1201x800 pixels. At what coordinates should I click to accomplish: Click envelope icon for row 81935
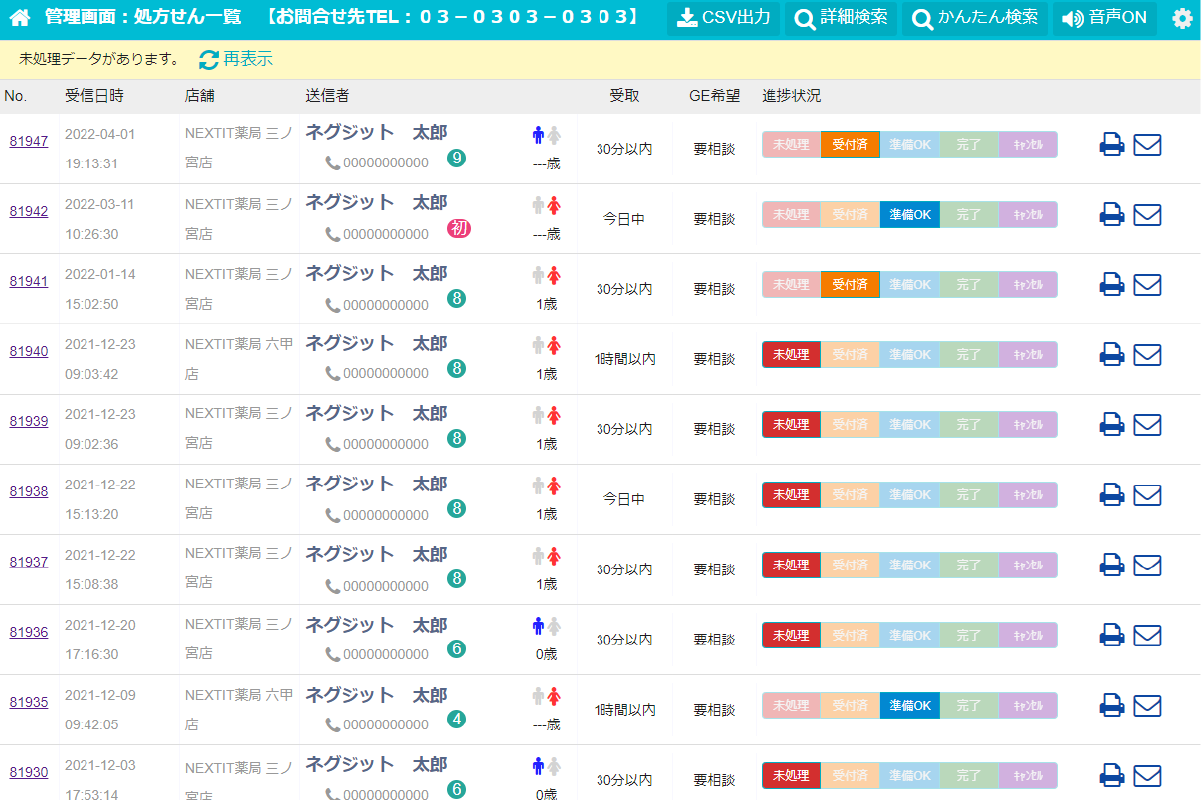(1147, 706)
